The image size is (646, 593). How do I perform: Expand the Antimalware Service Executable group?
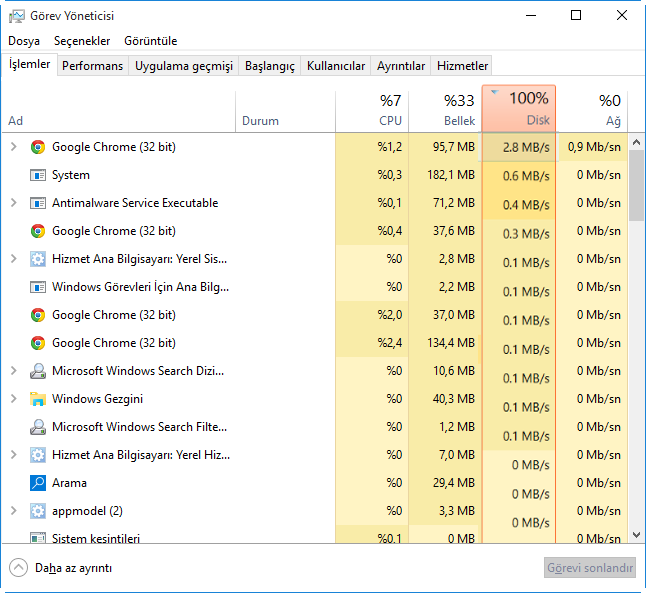(x=14, y=203)
